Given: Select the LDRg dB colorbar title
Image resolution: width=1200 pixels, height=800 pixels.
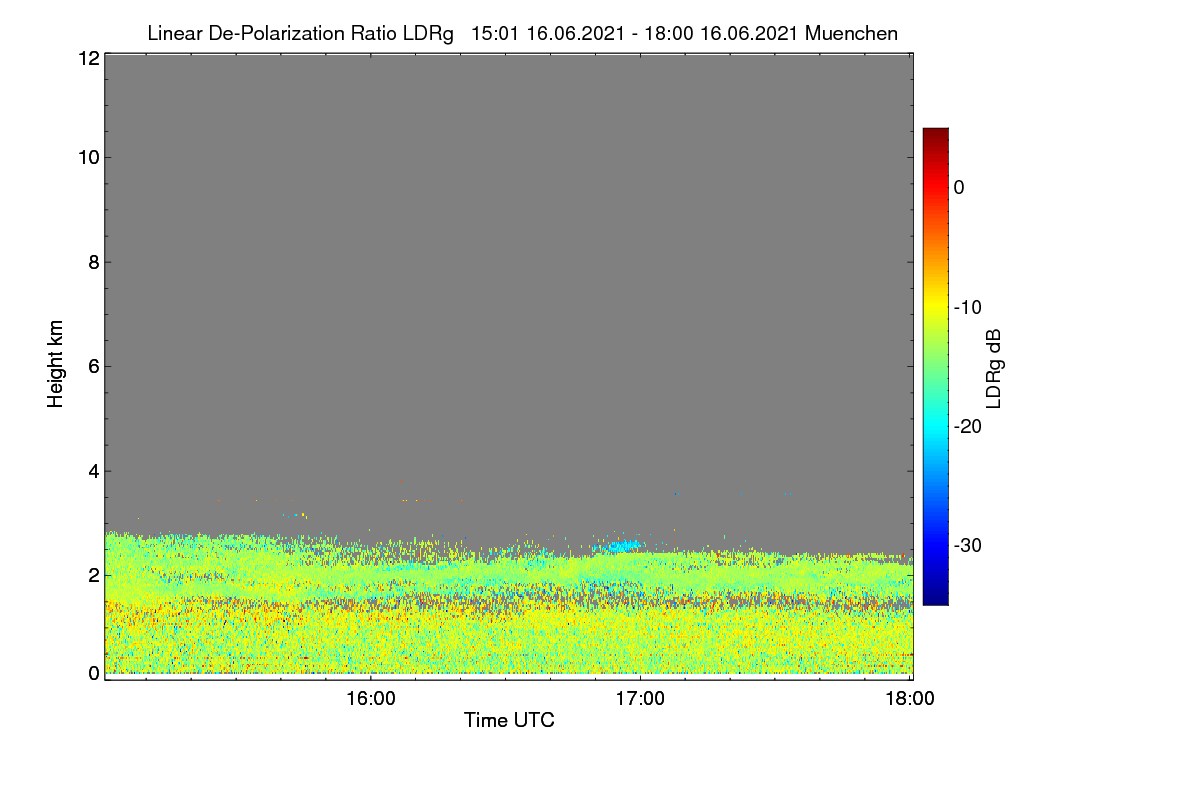Looking at the screenshot, I should 994,367.
